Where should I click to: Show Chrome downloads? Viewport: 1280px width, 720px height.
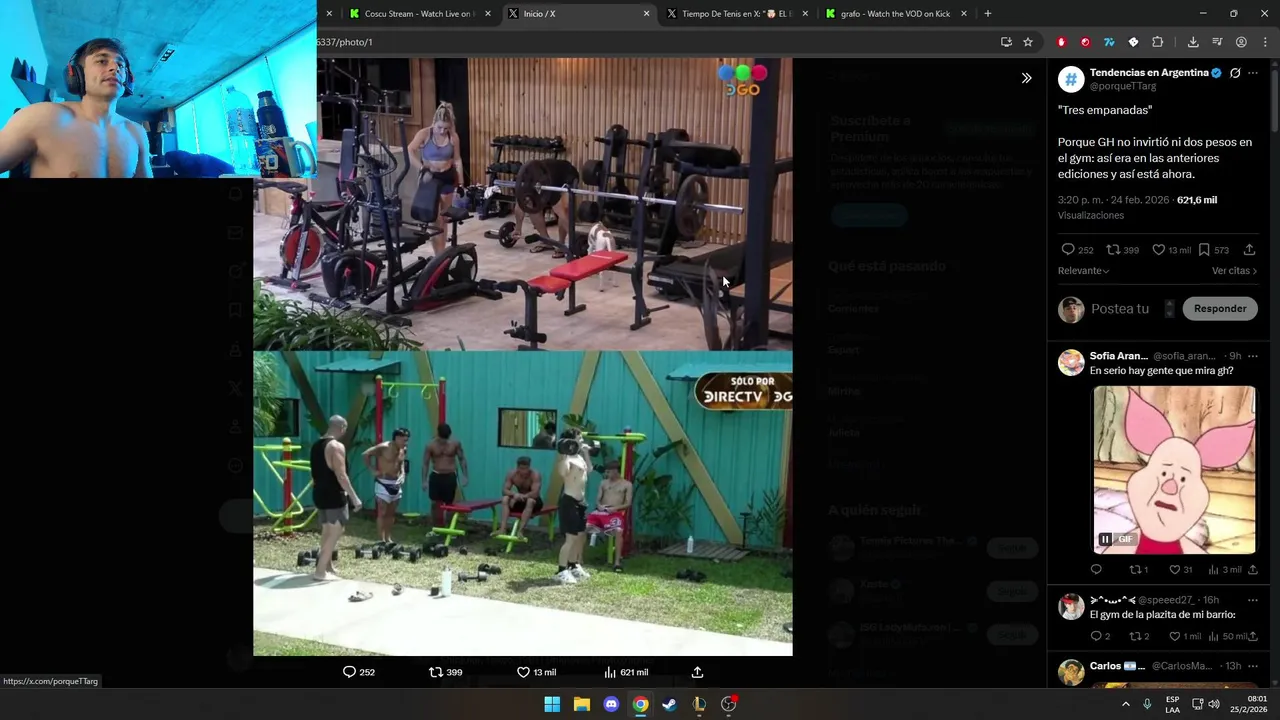1193,42
